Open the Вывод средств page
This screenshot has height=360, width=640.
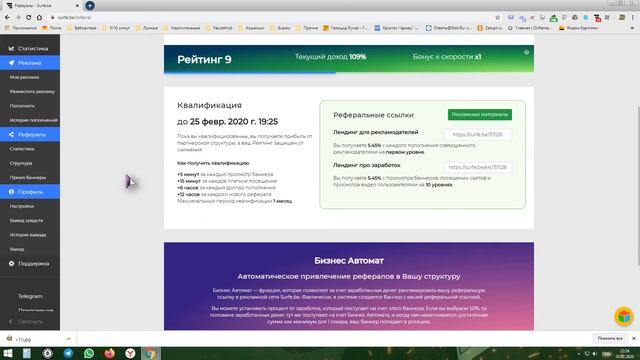pos(26,220)
